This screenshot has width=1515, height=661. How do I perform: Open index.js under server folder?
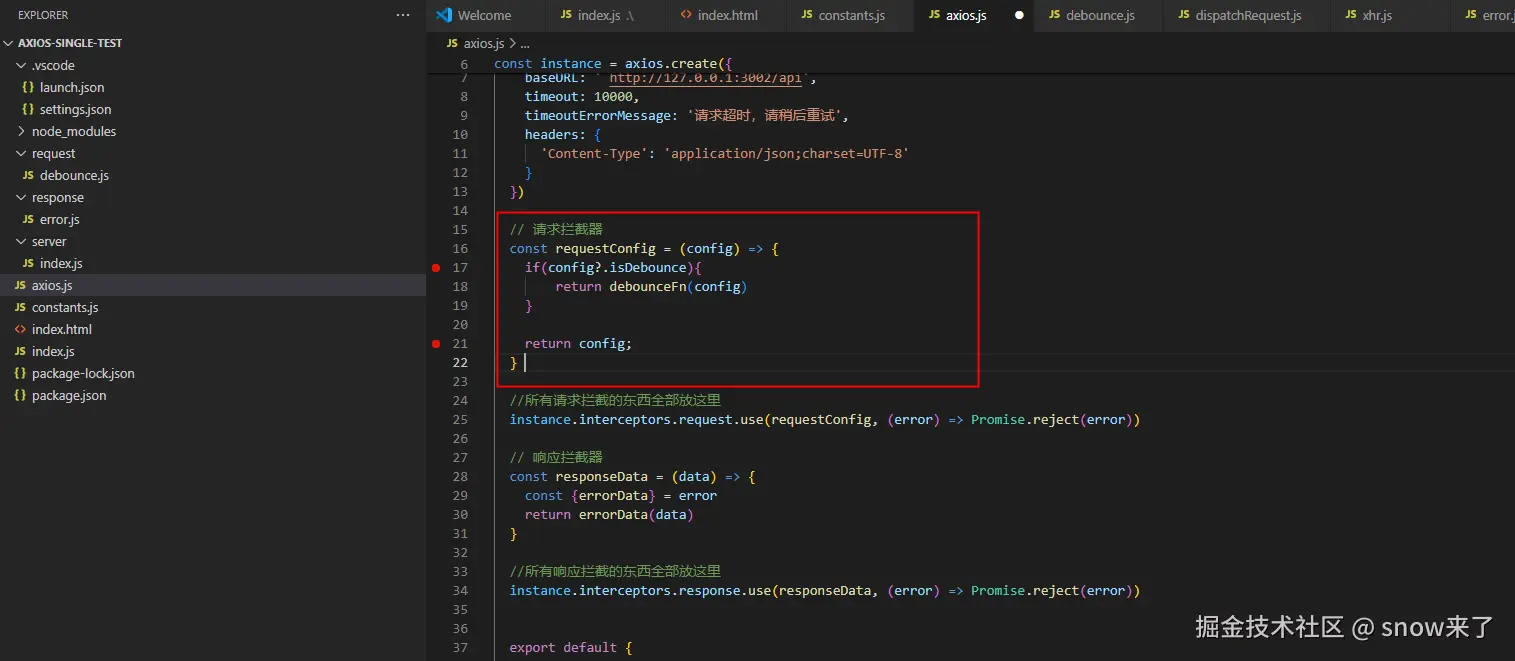(x=213, y=263)
